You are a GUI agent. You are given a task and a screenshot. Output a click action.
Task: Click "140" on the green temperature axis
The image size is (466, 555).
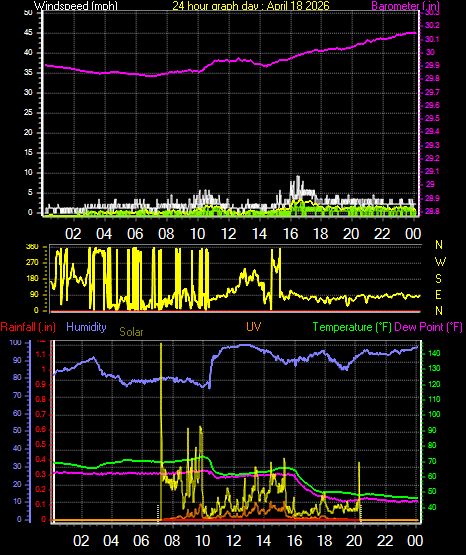point(434,354)
